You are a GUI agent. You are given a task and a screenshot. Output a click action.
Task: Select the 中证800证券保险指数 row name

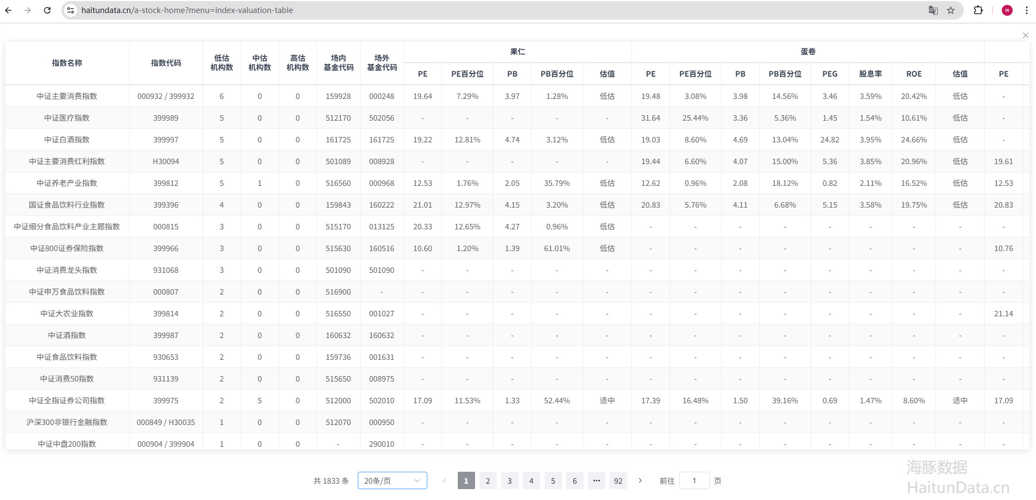coord(67,248)
